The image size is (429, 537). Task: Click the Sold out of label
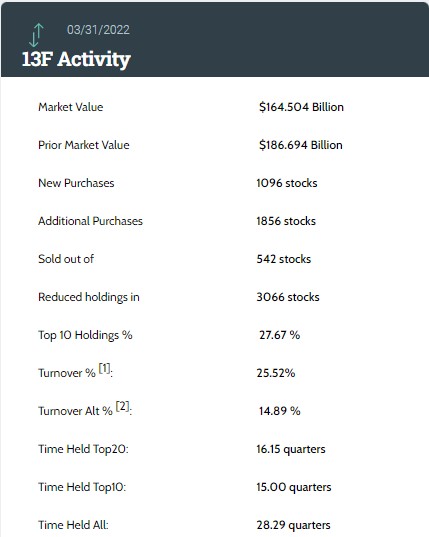point(66,259)
